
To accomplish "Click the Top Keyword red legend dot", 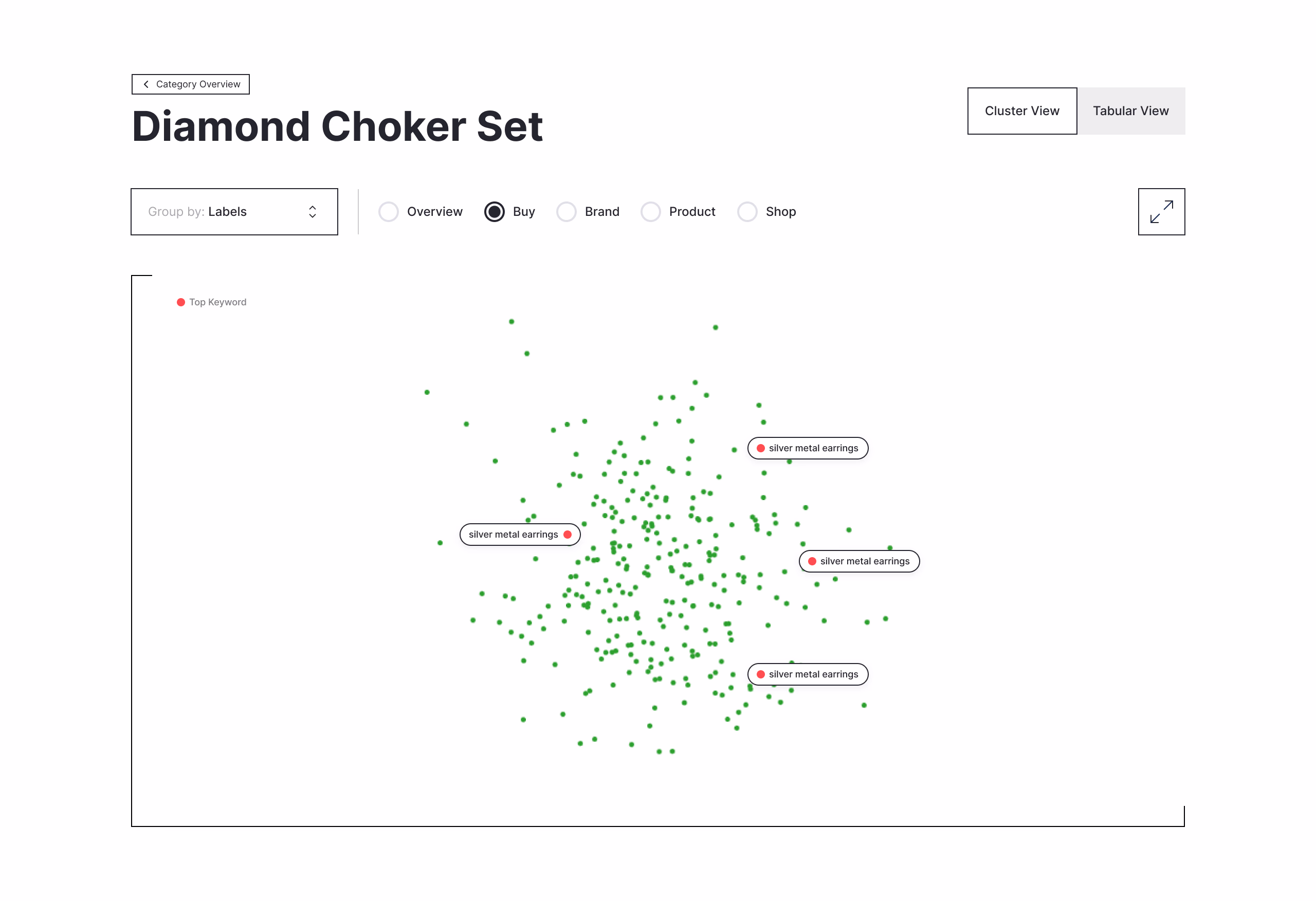I will tap(180, 302).
